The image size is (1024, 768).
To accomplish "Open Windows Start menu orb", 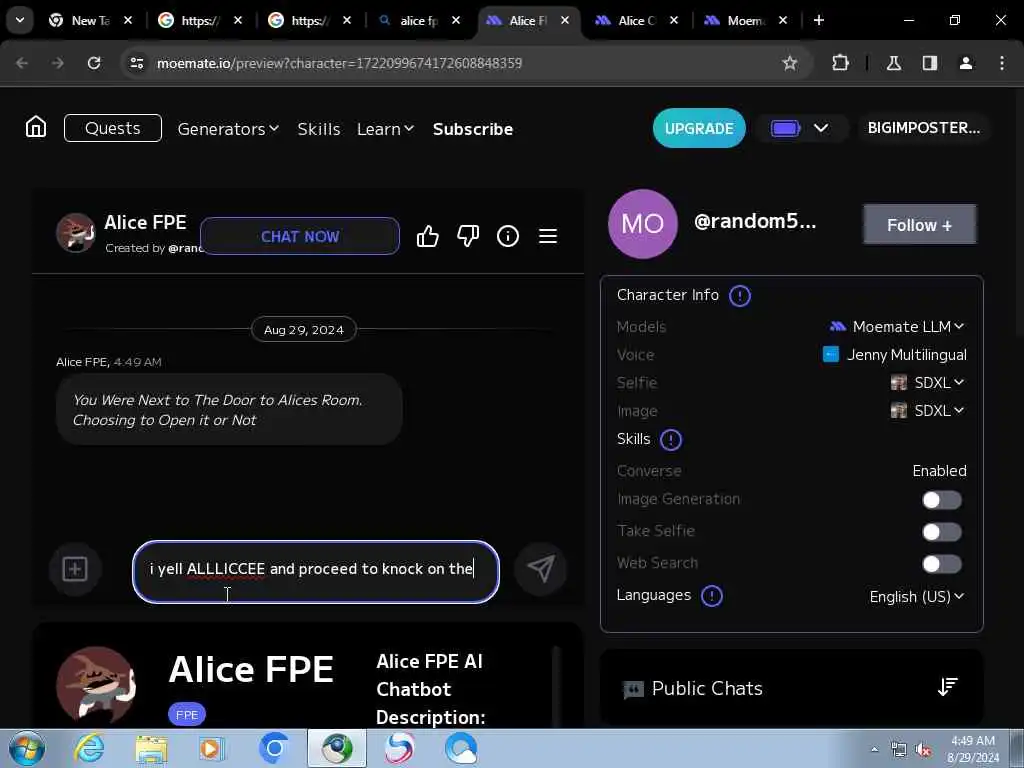I will click(27, 748).
